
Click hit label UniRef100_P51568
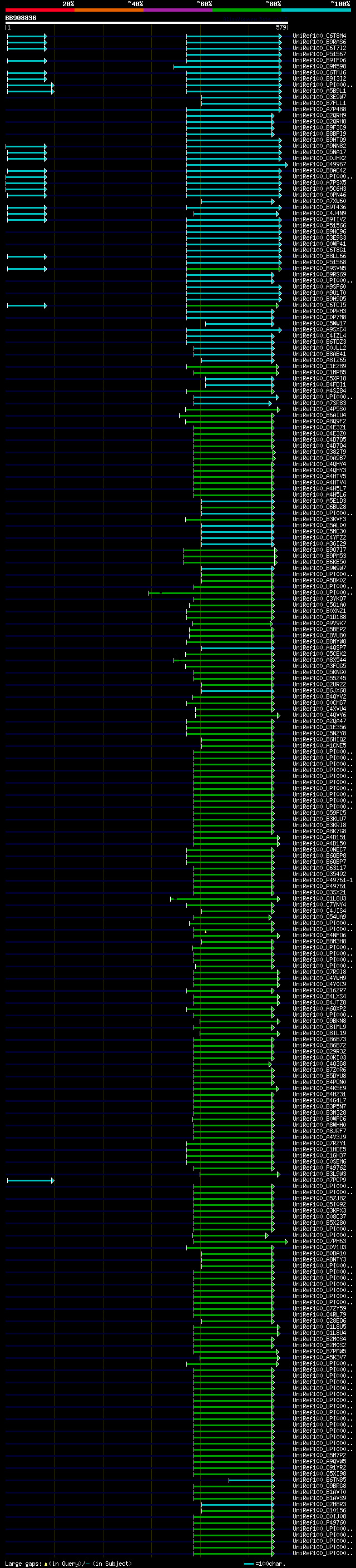[319, 263]
